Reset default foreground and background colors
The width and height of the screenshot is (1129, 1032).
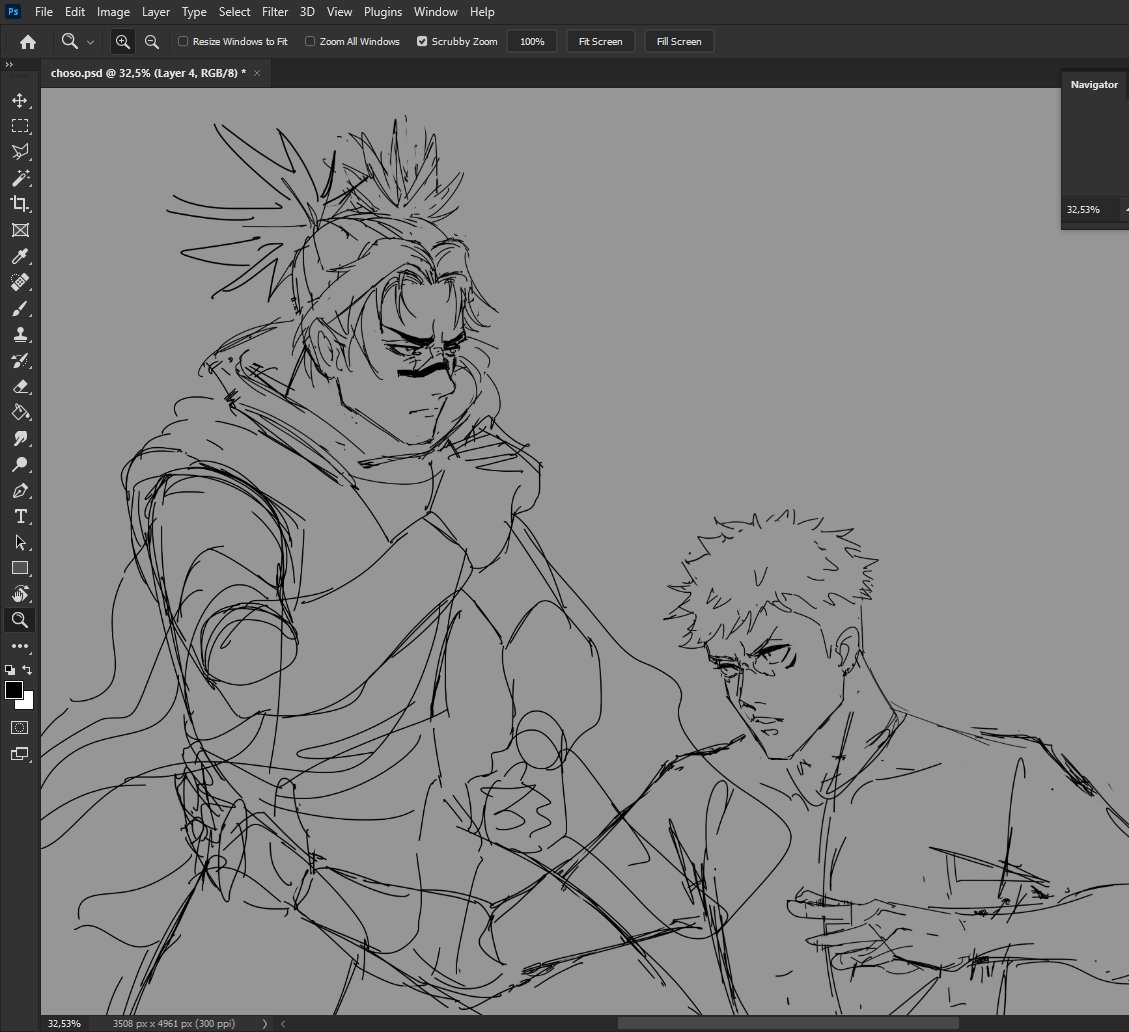point(9,670)
